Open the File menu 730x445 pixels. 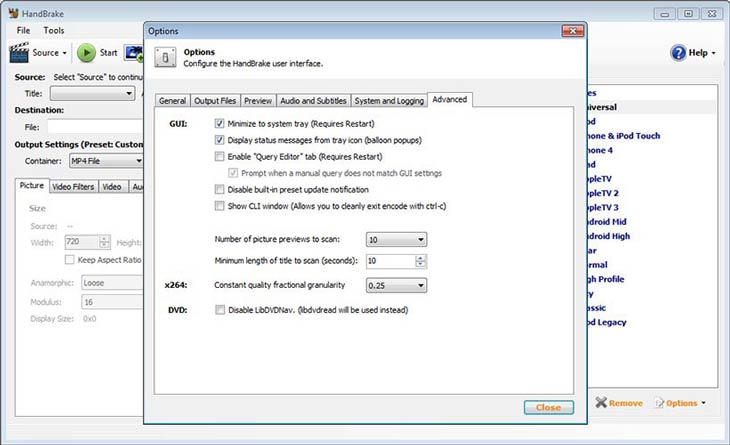coord(23,30)
